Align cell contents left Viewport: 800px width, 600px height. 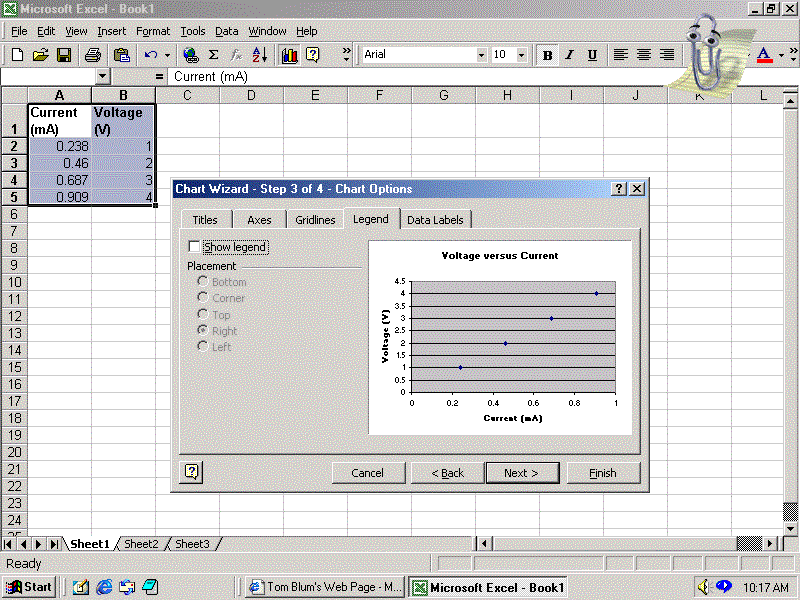(620, 55)
